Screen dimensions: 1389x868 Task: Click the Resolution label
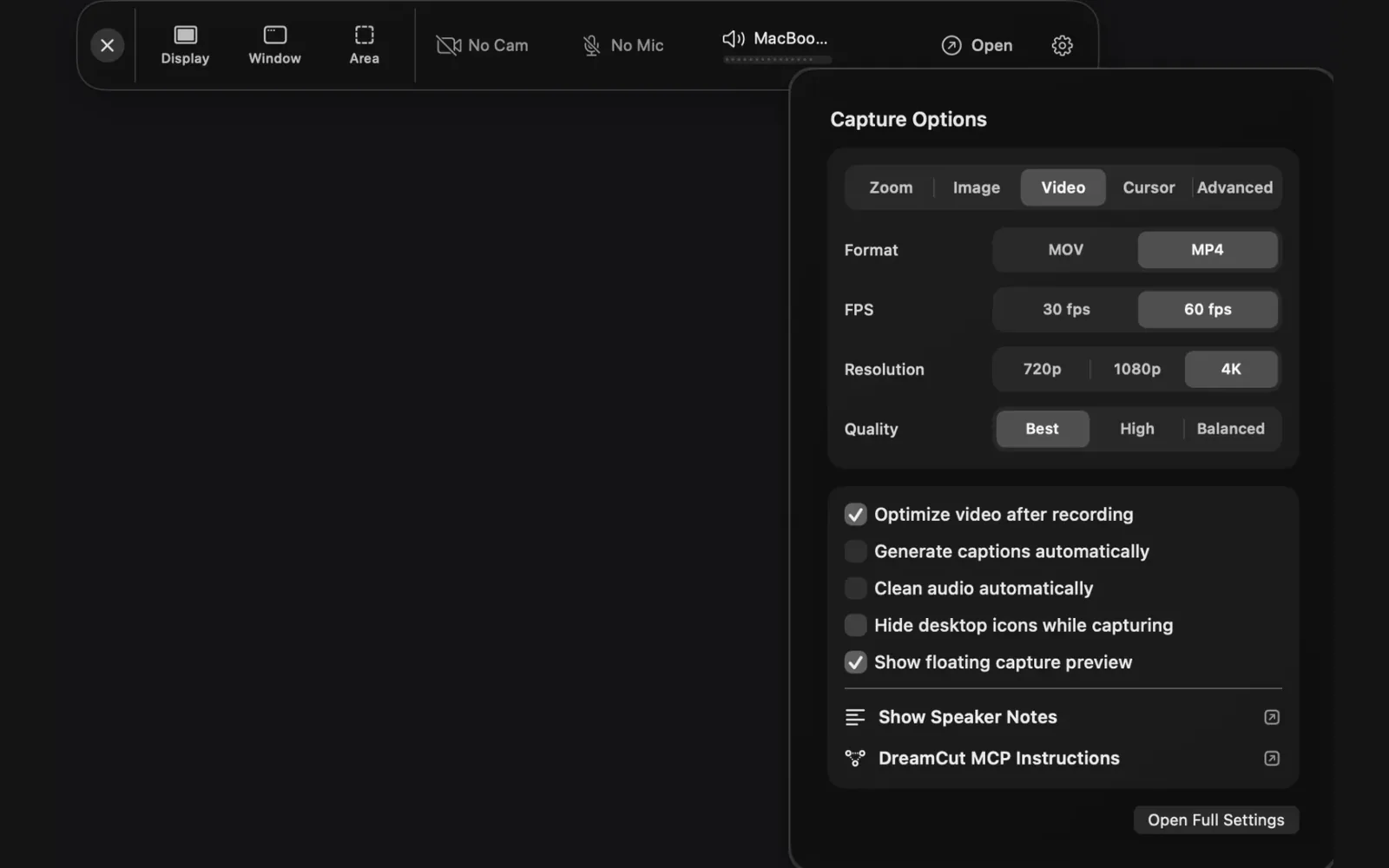tap(884, 370)
